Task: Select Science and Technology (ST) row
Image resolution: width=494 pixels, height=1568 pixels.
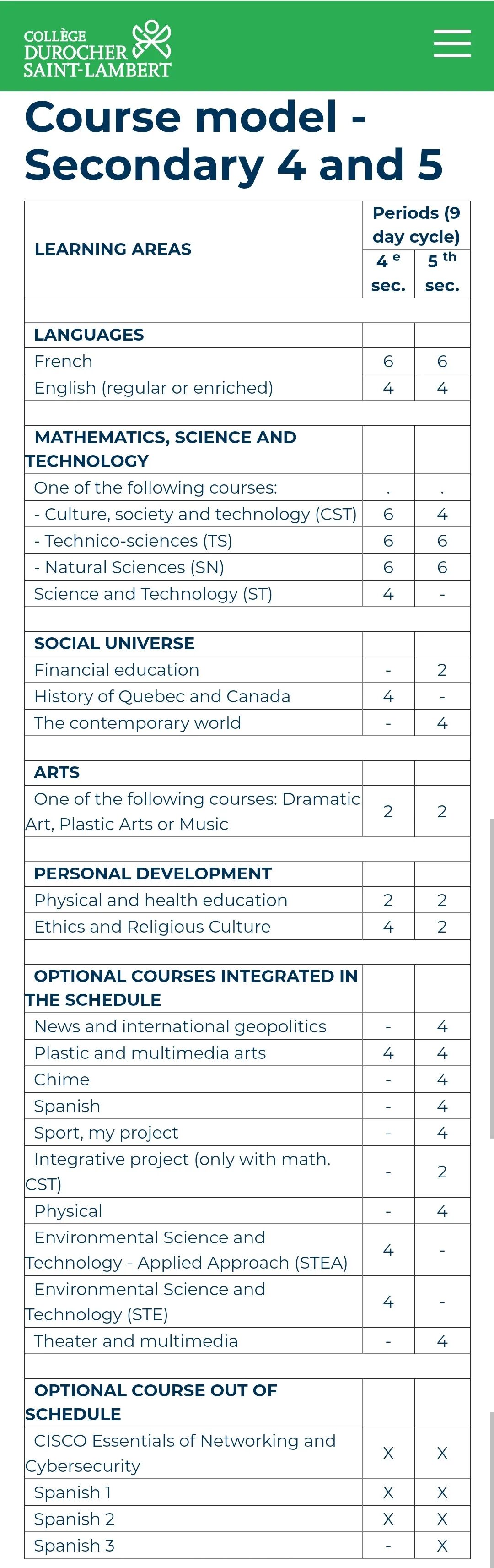Action: tap(247, 594)
